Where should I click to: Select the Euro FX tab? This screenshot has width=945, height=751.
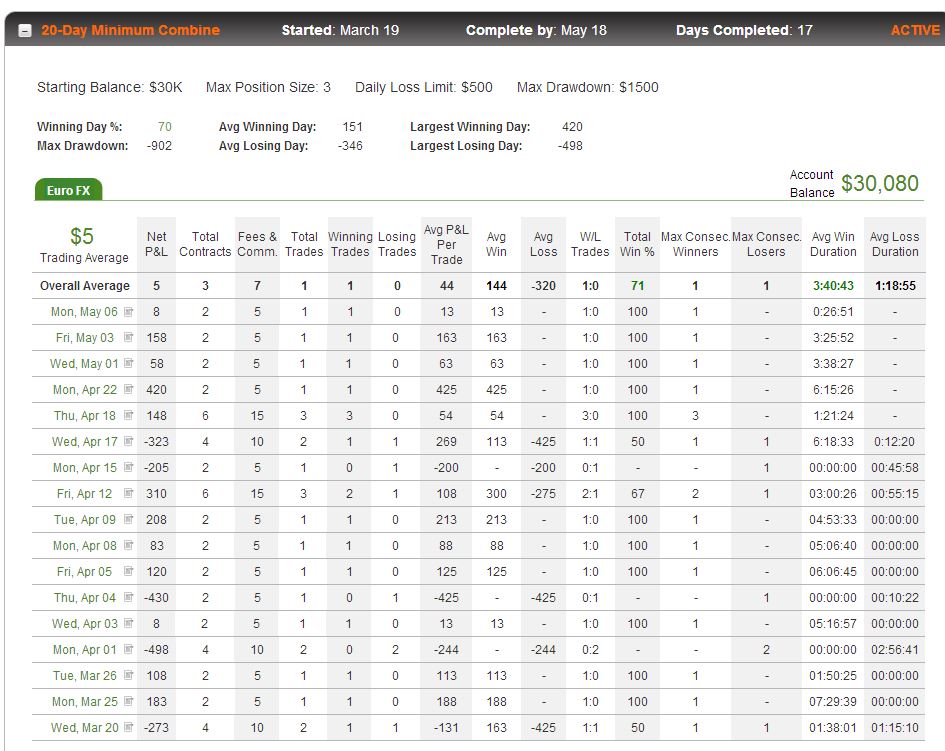pos(68,190)
